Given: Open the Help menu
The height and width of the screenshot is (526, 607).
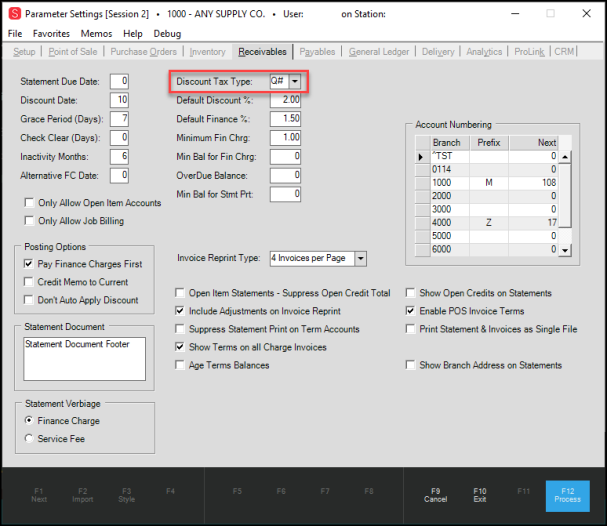Looking at the screenshot, I should (x=133, y=34).
